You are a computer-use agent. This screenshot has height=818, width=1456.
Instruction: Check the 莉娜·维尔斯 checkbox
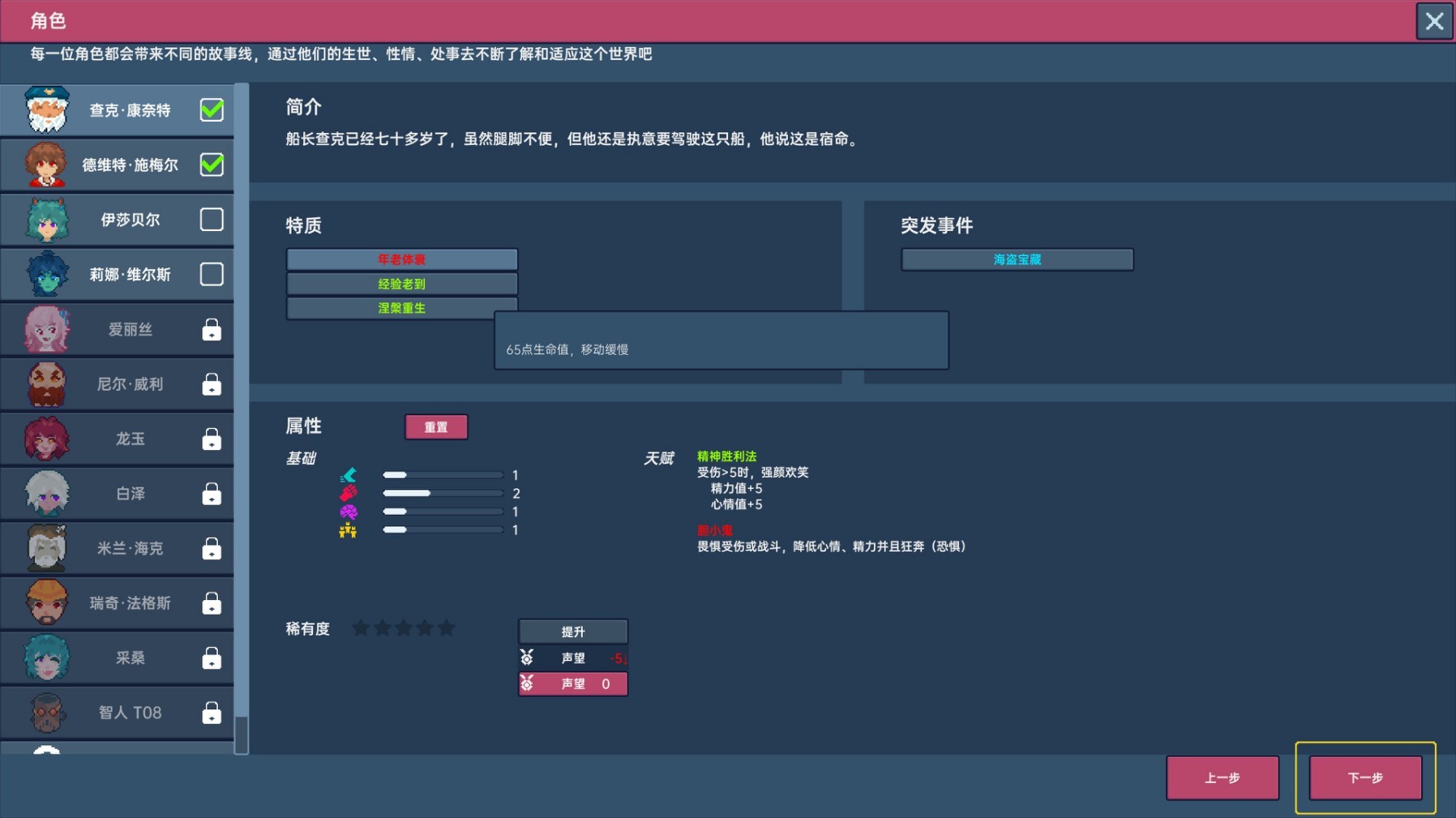click(212, 274)
